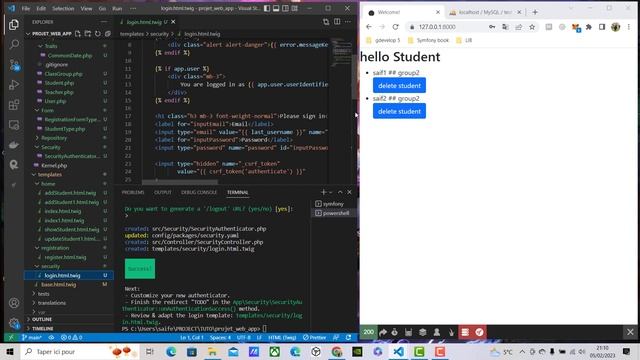Expand the tests folder
This screenshot has width=640, height=360.
[43, 294]
